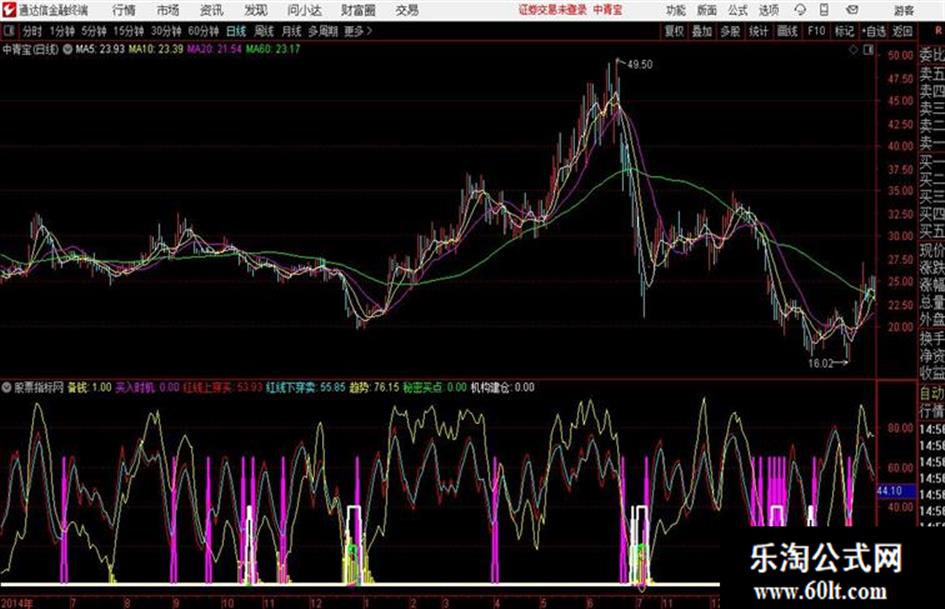The image size is (945, 609).
Task: Click the Tongdaxin red logo icon
Action: [8, 10]
